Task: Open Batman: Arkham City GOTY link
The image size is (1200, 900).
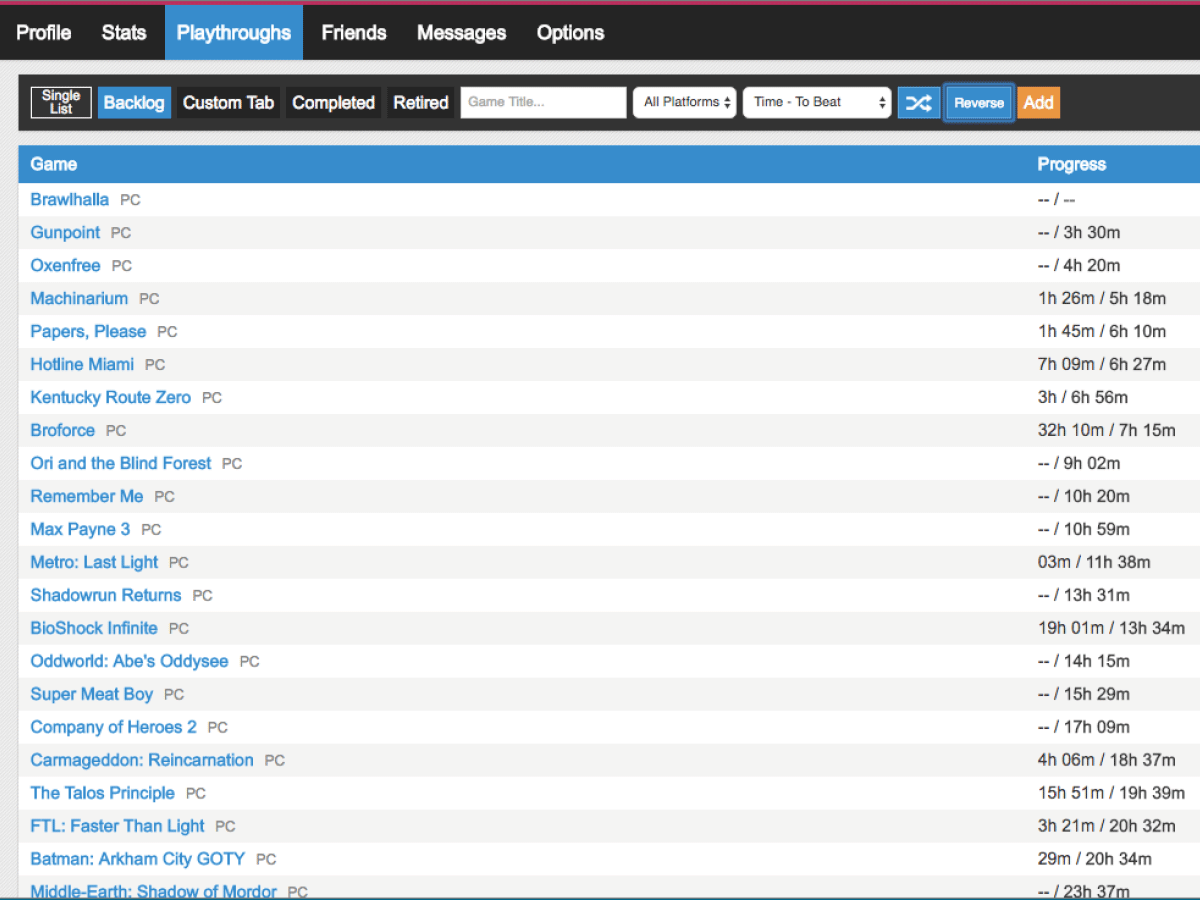Action: [x=138, y=859]
